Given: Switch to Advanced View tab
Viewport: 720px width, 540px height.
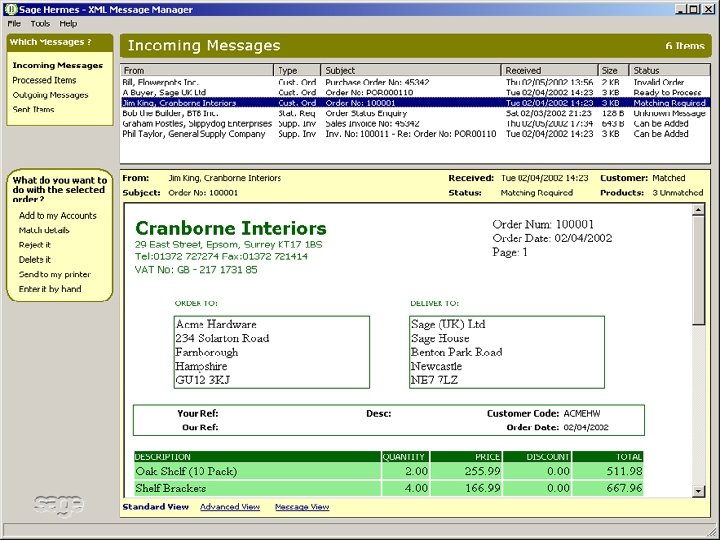Looking at the screenshot, I should click(x=230, y=507).
